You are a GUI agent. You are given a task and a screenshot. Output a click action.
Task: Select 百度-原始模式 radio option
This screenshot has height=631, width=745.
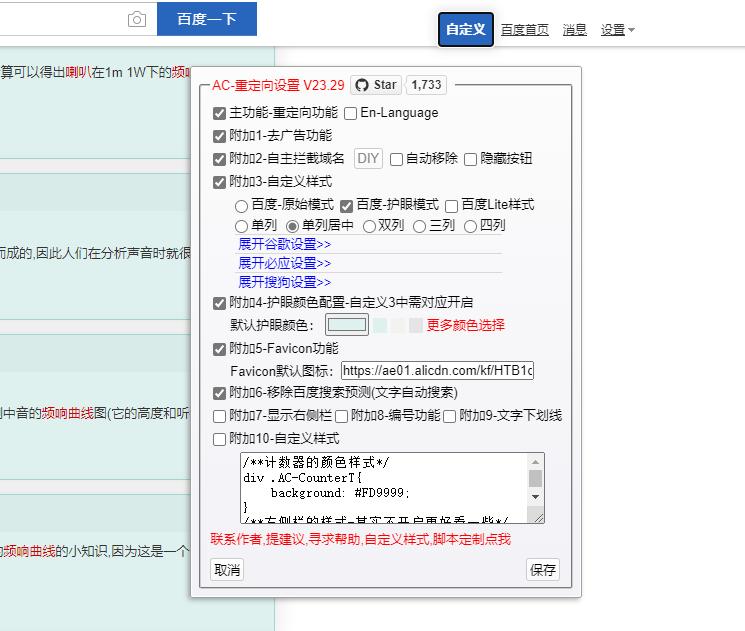(x=241, y=206)
